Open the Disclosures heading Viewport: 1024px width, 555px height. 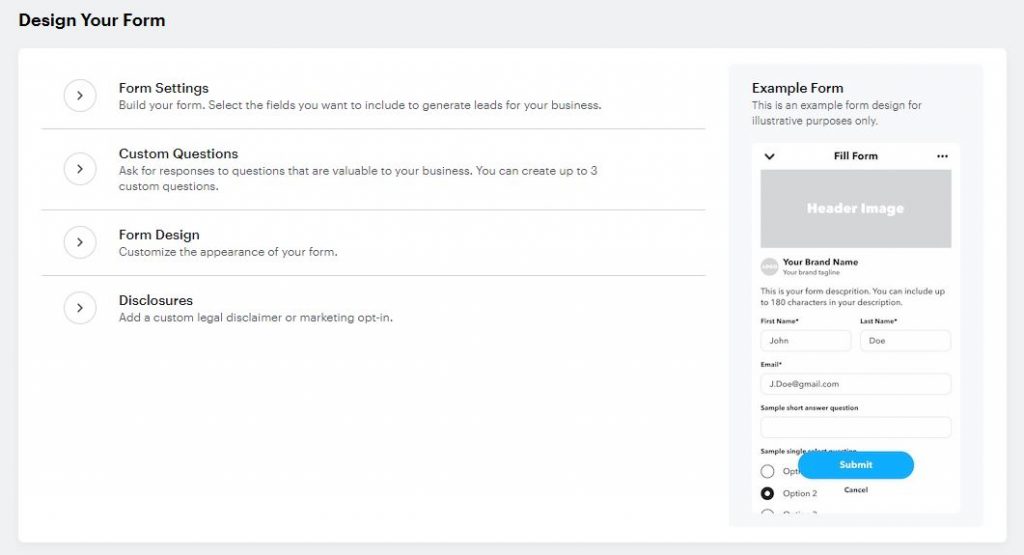(155, 300)
